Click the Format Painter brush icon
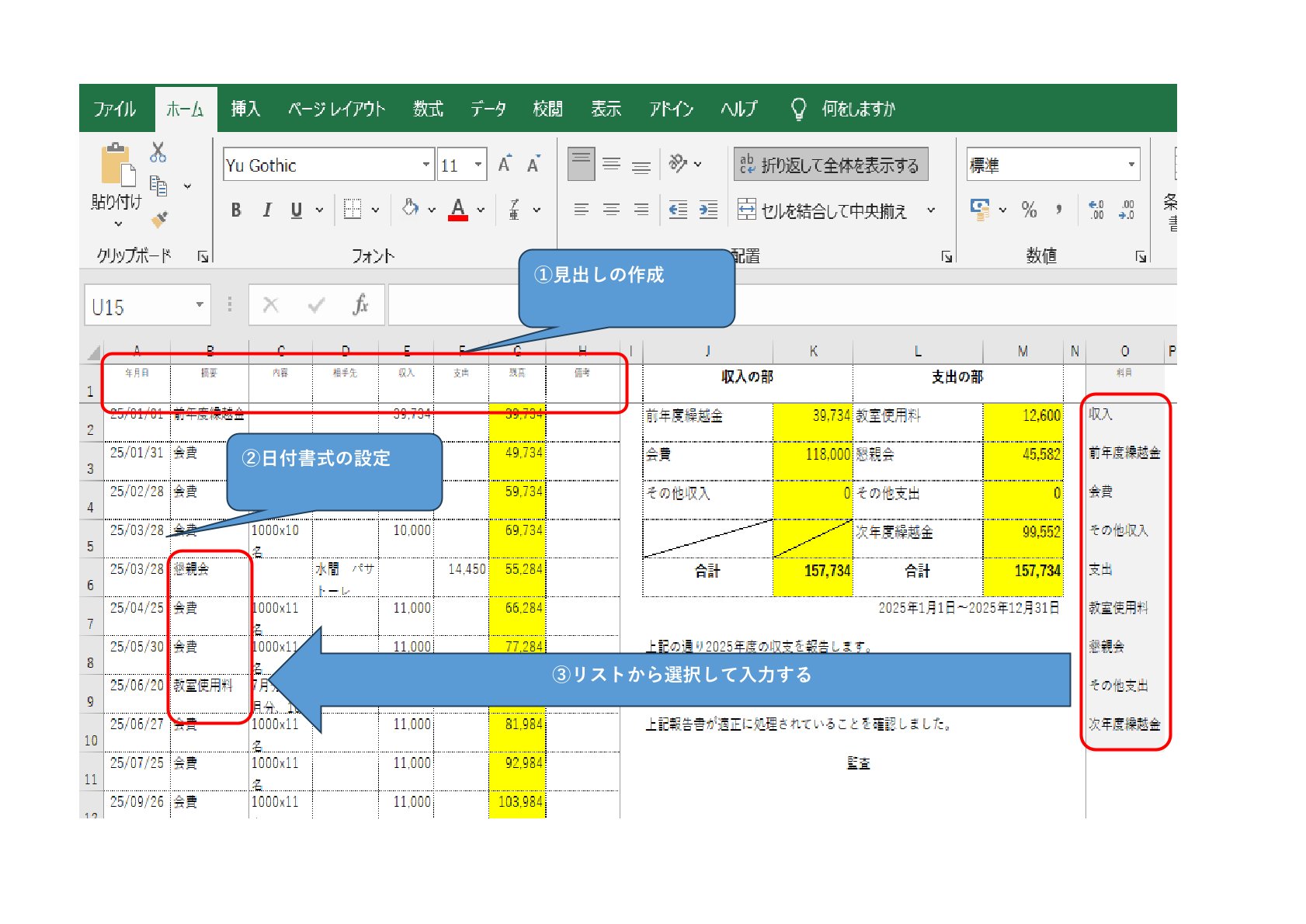This screenshot has width=1306, height=924. (x=159, y=221)
